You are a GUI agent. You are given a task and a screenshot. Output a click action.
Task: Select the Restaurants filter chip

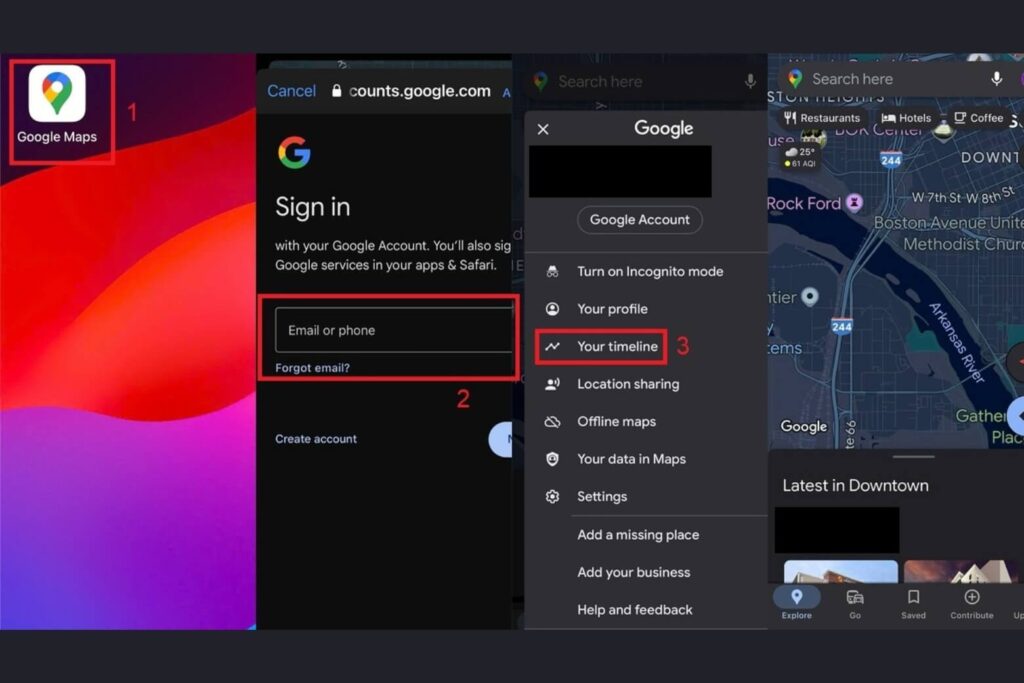point(821,118)
